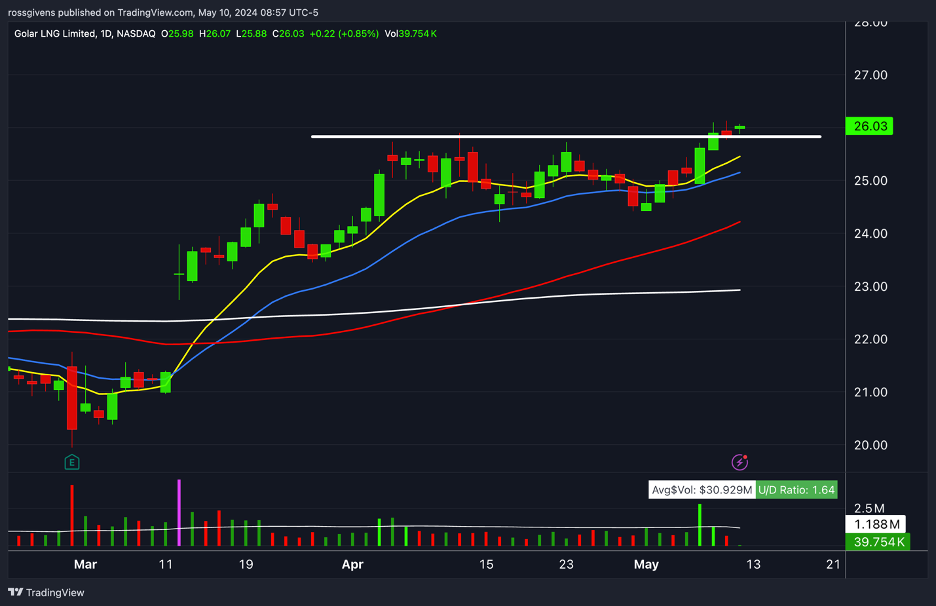Click the 13 date axis label

(753, 564)
